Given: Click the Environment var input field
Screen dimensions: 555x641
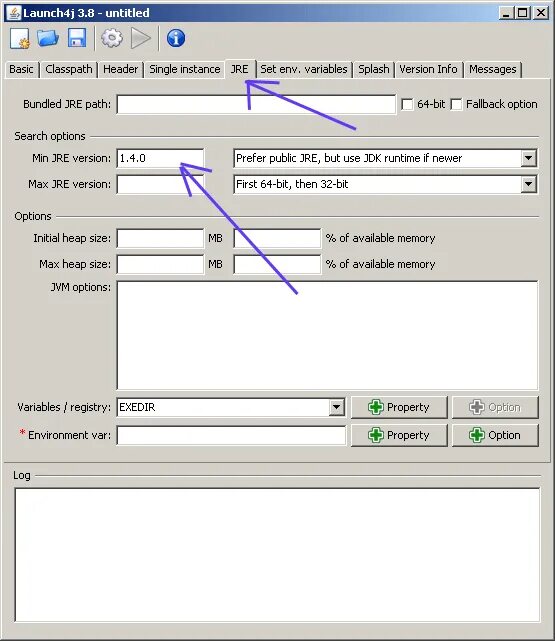Looking at the screenshot, I should tap(231, 435).
